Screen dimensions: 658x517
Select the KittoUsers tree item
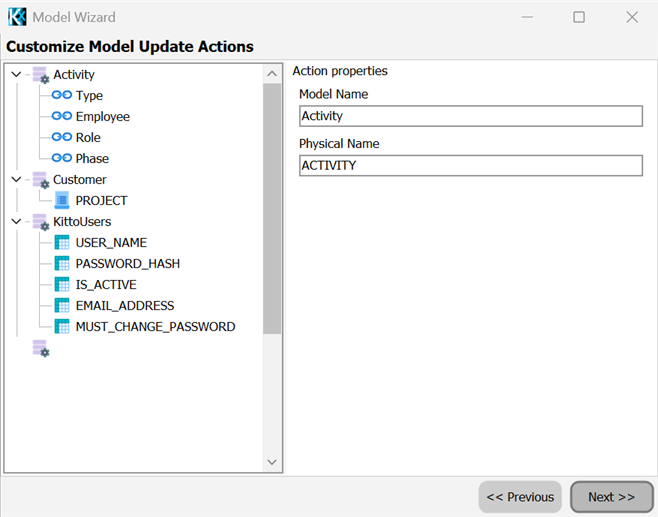point(82,222)
